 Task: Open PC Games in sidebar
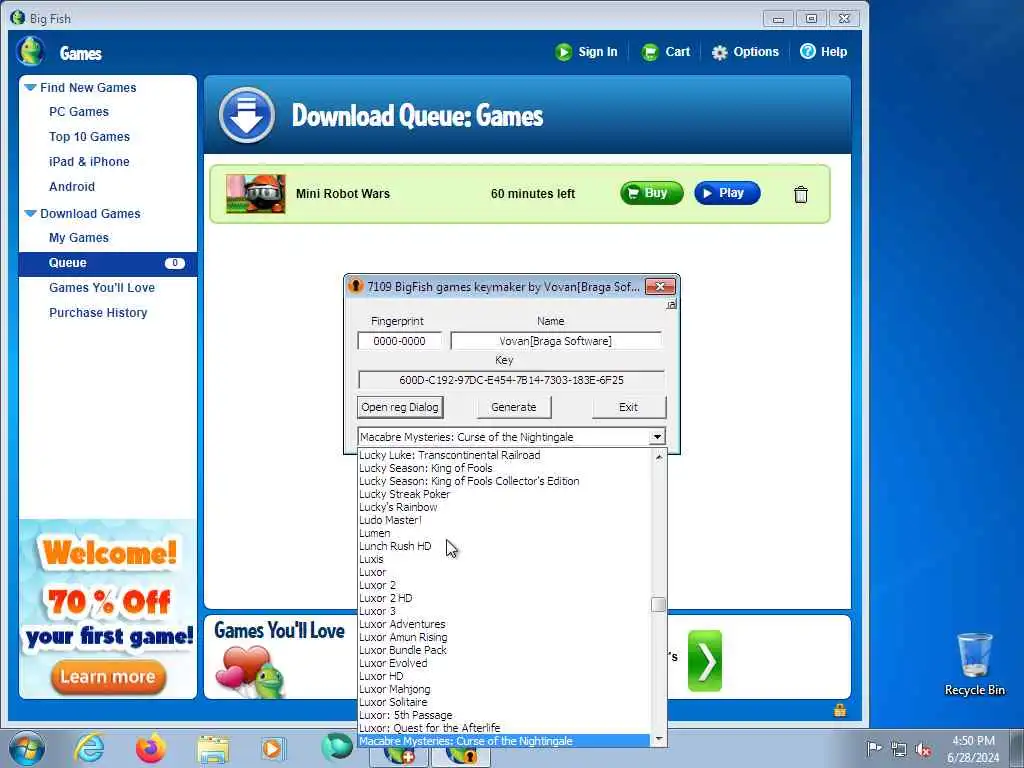click(x=78, y=112)
